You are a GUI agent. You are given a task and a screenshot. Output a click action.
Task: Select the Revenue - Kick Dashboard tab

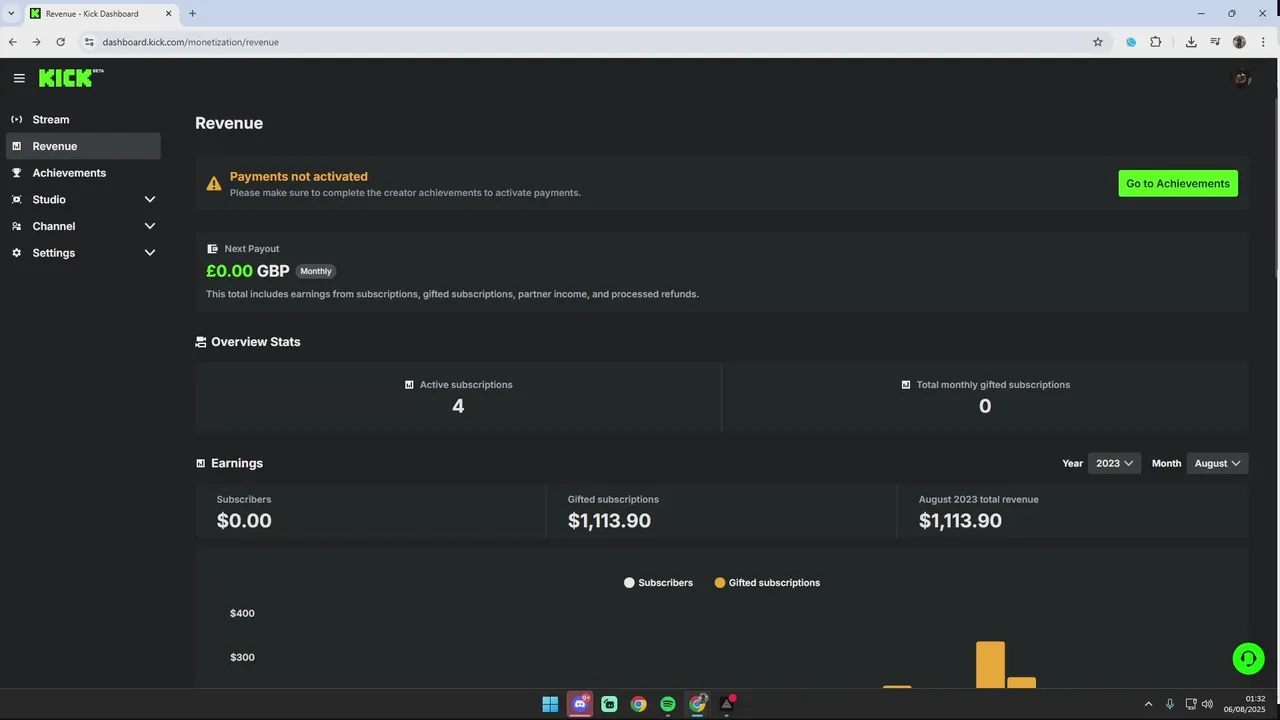click(102, 13)
